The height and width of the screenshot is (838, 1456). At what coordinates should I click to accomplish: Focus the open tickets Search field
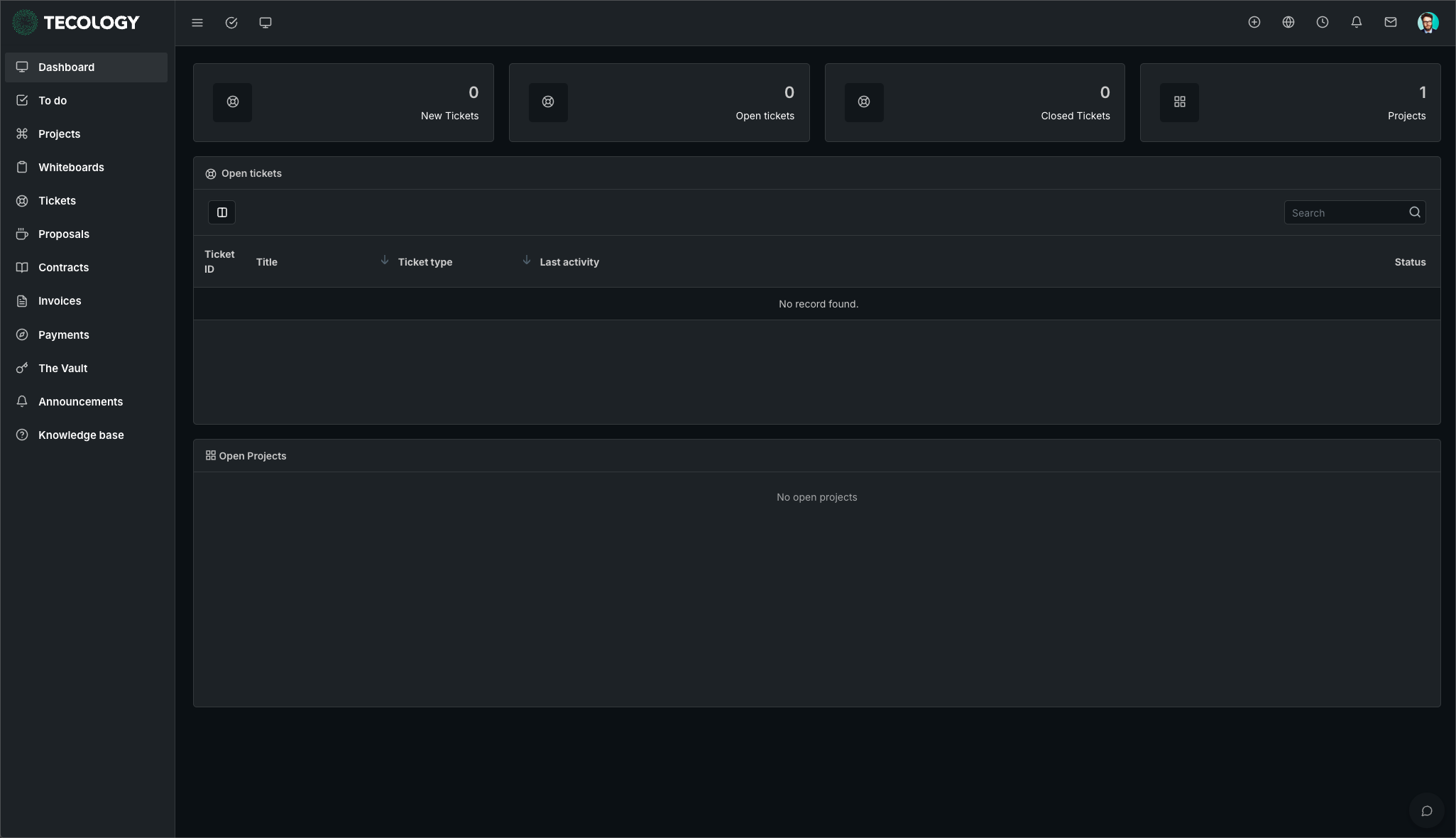point(1345,212)
